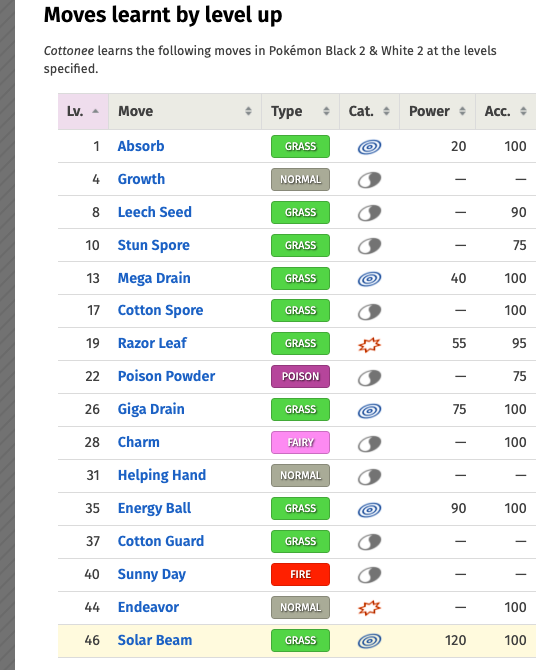
Task: Open the Helping Hand move link
Action: pyautogui.click(x=162, y=475)
